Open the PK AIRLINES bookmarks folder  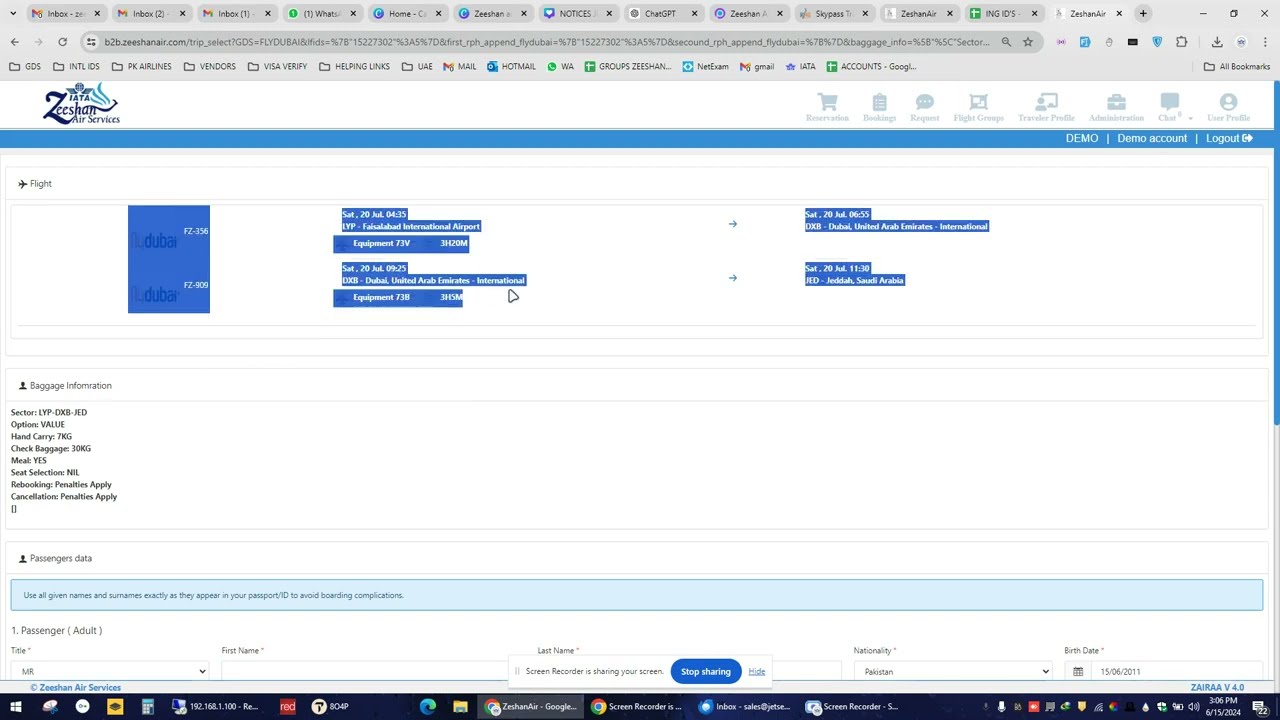pyautogui.click(x=141, y=66)
